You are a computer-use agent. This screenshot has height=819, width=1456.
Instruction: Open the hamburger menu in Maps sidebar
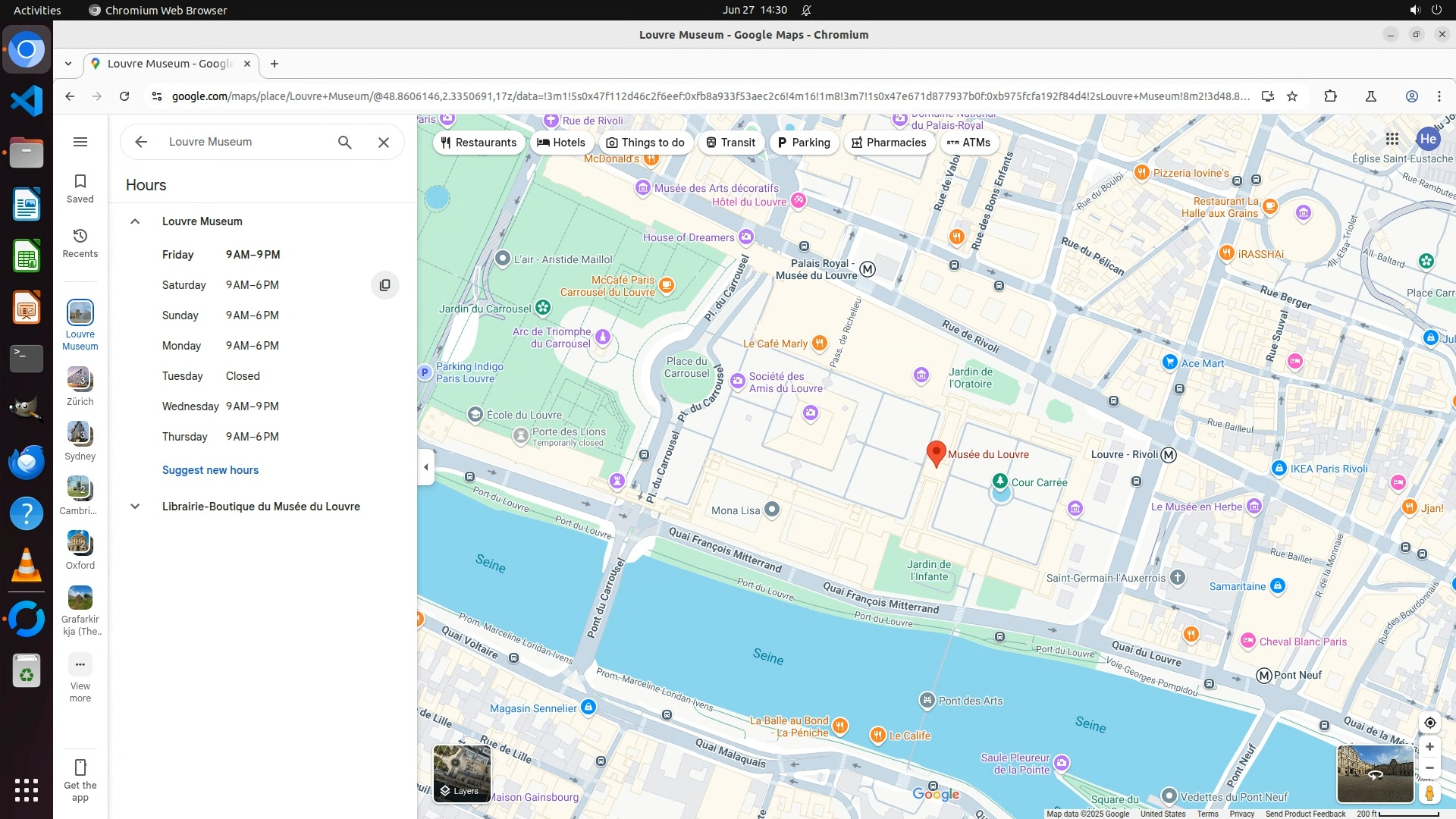(80, 142)
